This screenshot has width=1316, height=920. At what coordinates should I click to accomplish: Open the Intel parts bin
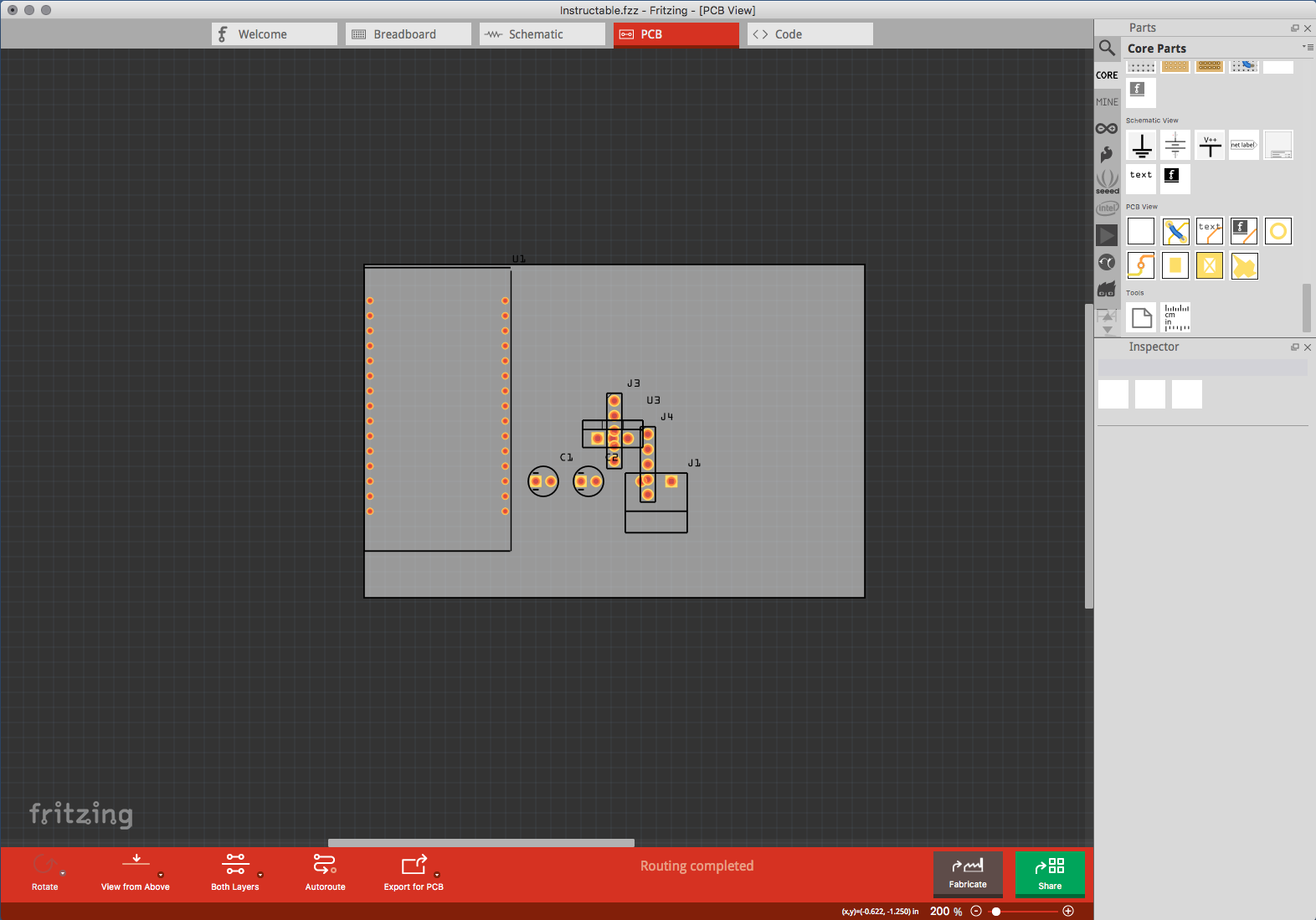tap(1107, 208)
